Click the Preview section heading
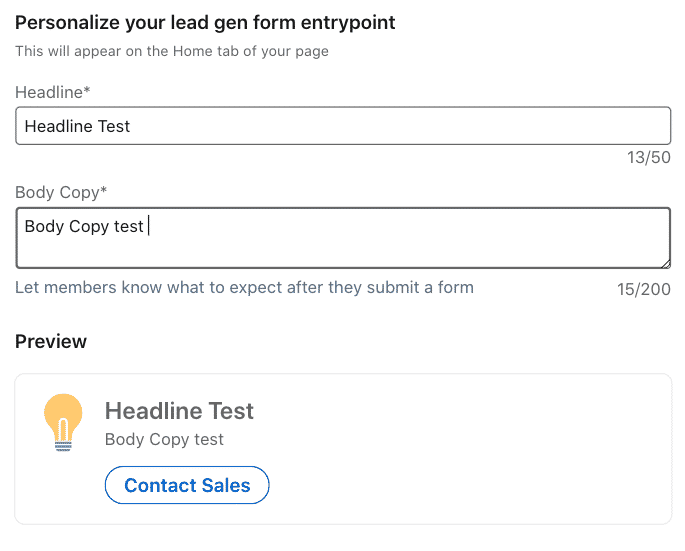The width and height of the screenshot is (685, 551). point(51,342)
